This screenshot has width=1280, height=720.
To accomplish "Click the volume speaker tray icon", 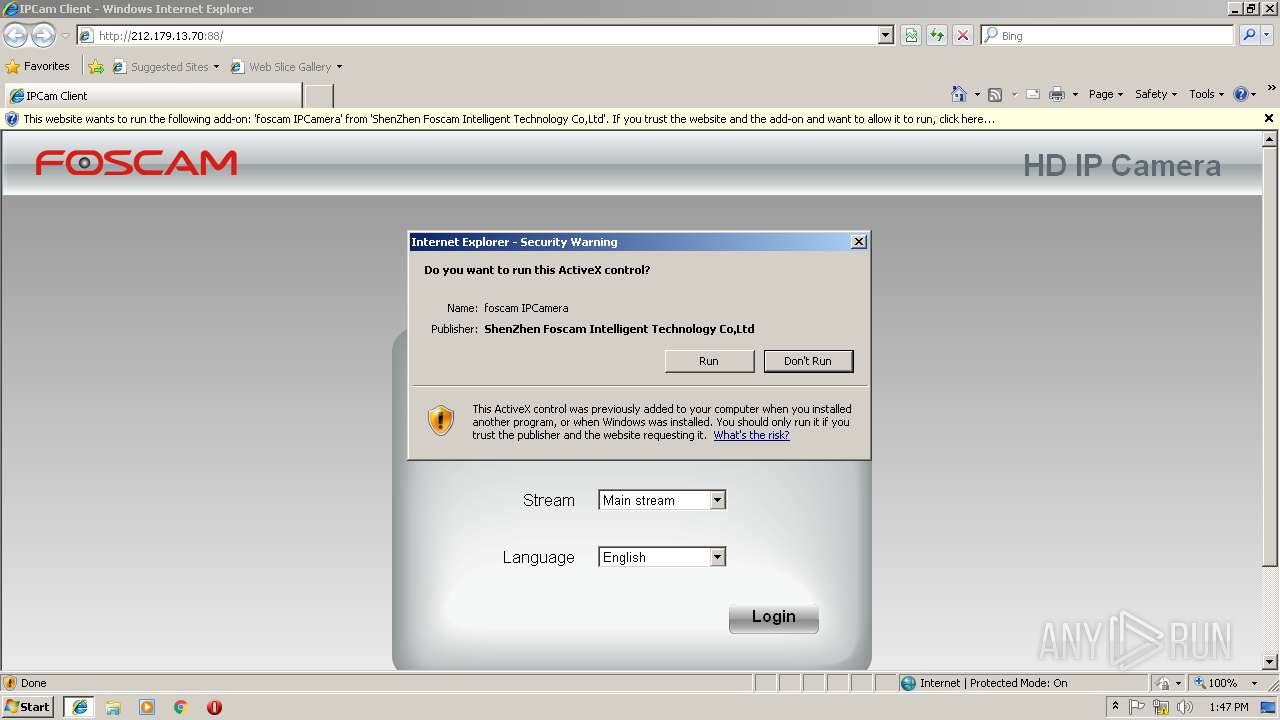I will 1185,707.
